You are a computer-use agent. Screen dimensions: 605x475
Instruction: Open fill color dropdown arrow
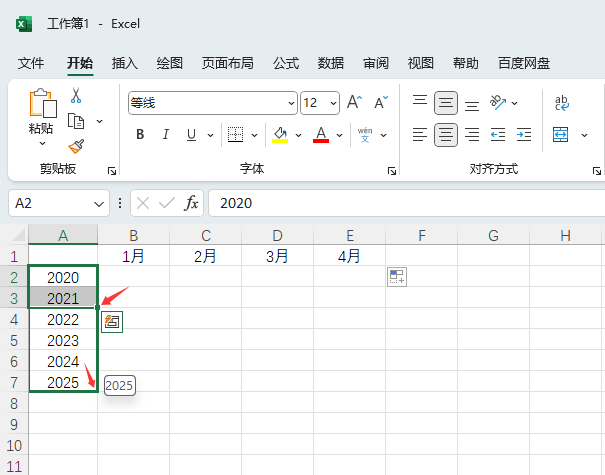pyautogui.click(x=298, y=135)
